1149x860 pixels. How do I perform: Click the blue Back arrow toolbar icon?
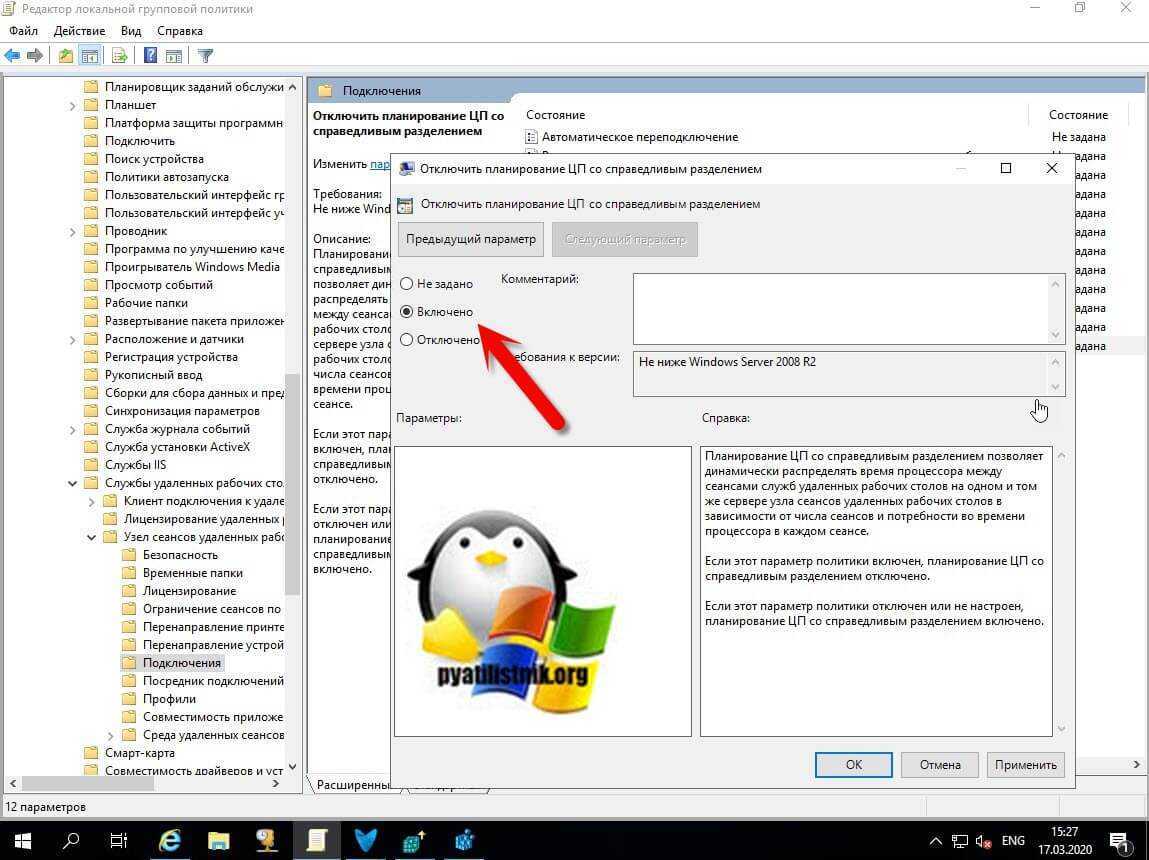click(12, 56)
